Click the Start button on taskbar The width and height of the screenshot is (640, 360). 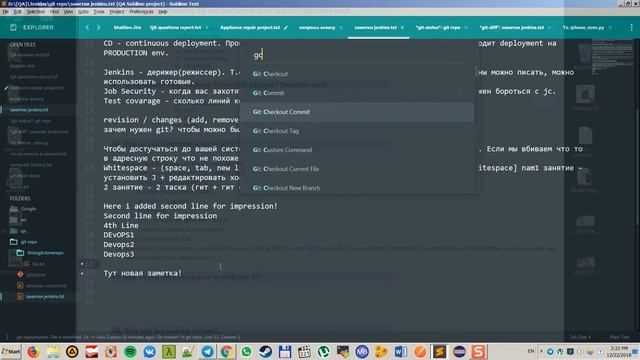11,351
